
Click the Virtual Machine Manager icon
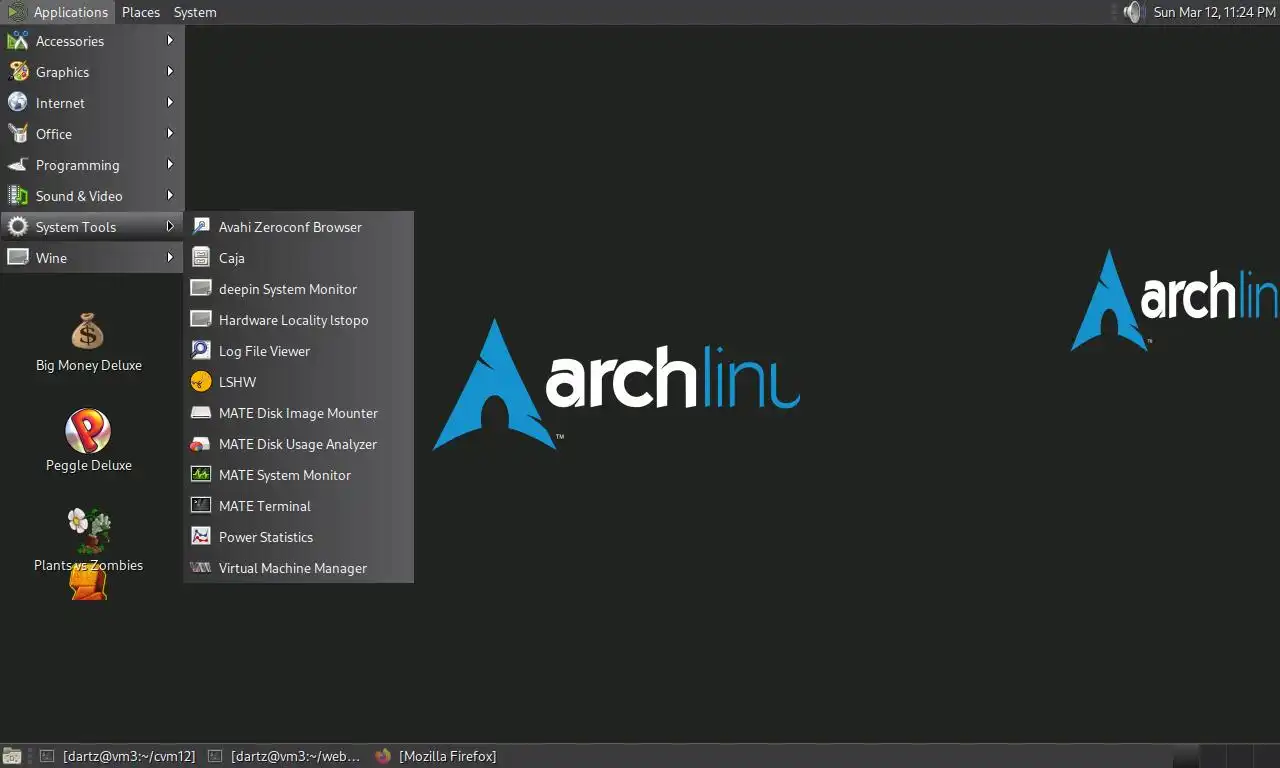tap(201, 568)
